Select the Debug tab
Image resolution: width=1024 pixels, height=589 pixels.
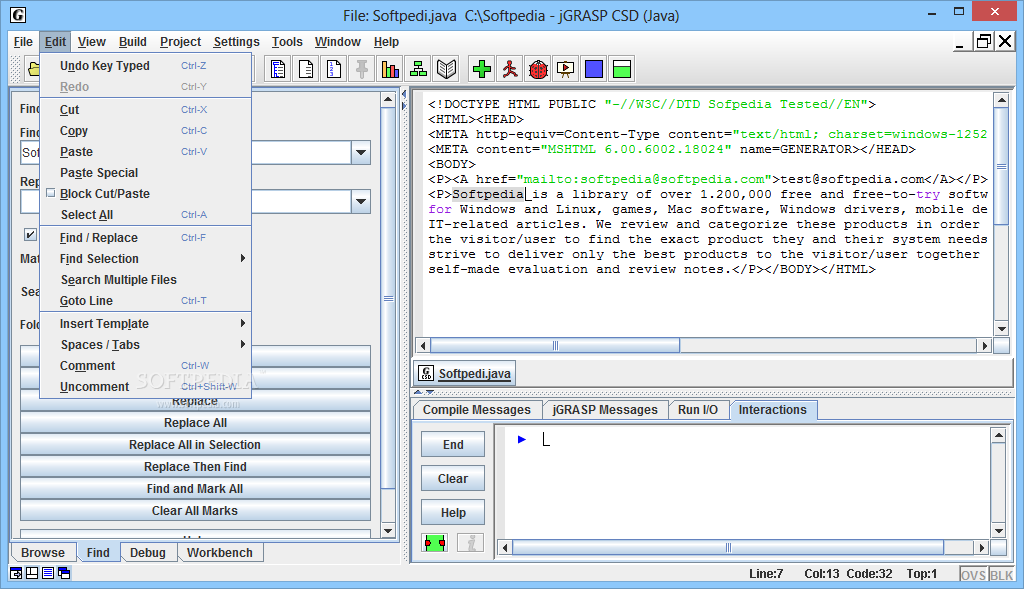pos(148,552)
